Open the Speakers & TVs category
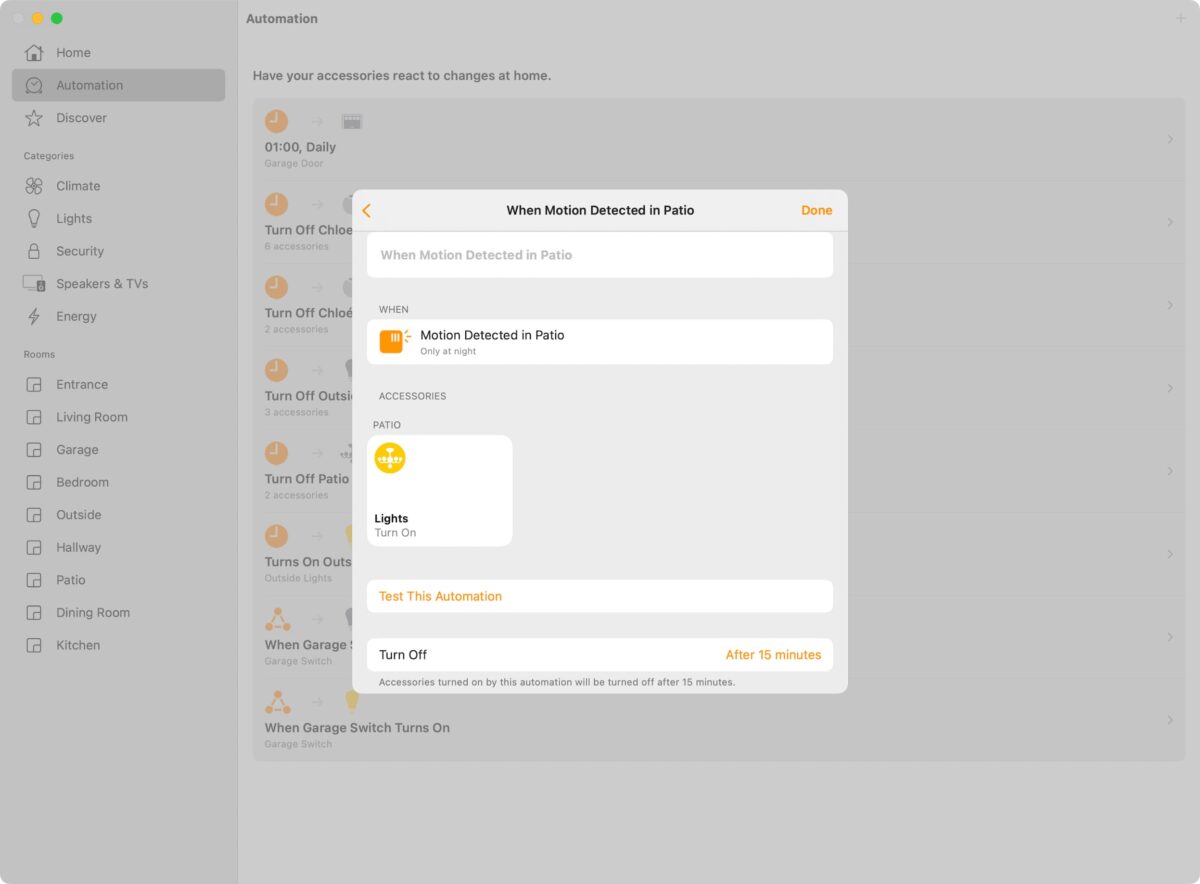This screenshot has height=884, width=1200. pyautogui.click(x=118, y=284)
